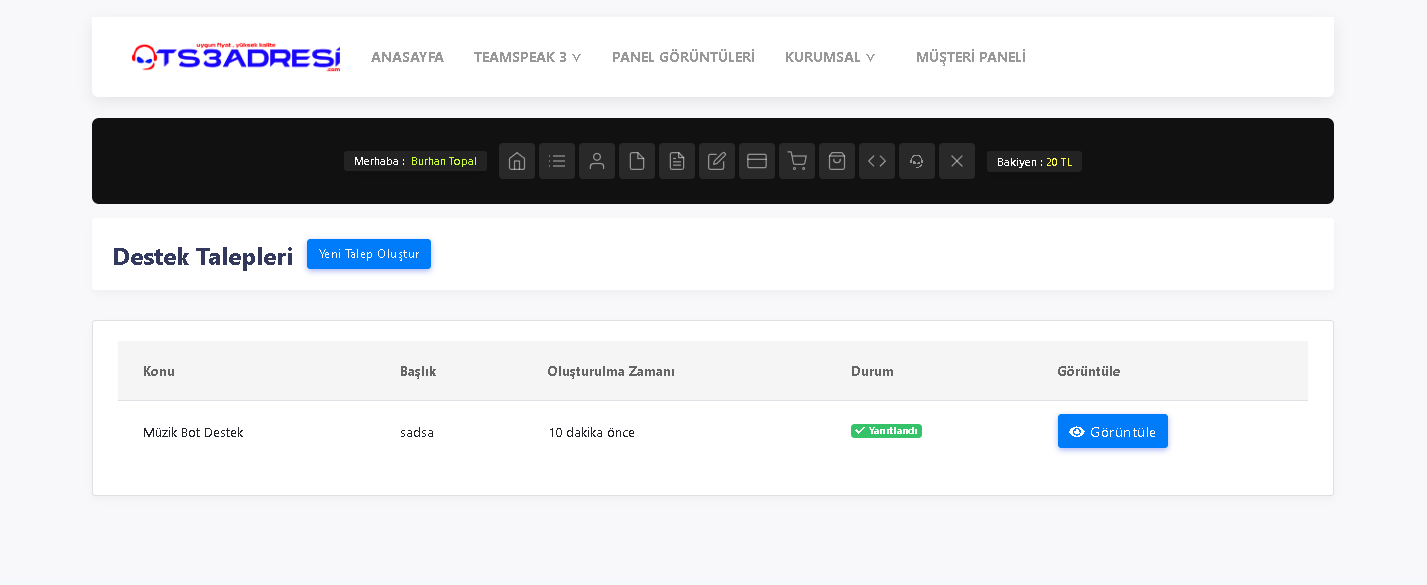Screen dimensions: 1427x585
Task: Open PANEL GÖRÜNTÜLERİ menu item
Action: (x=683, y=57)
